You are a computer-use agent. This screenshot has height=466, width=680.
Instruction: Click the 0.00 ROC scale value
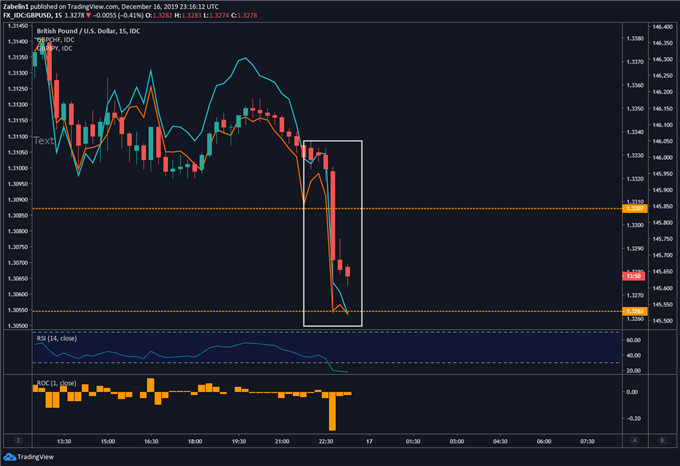[632, 392]
